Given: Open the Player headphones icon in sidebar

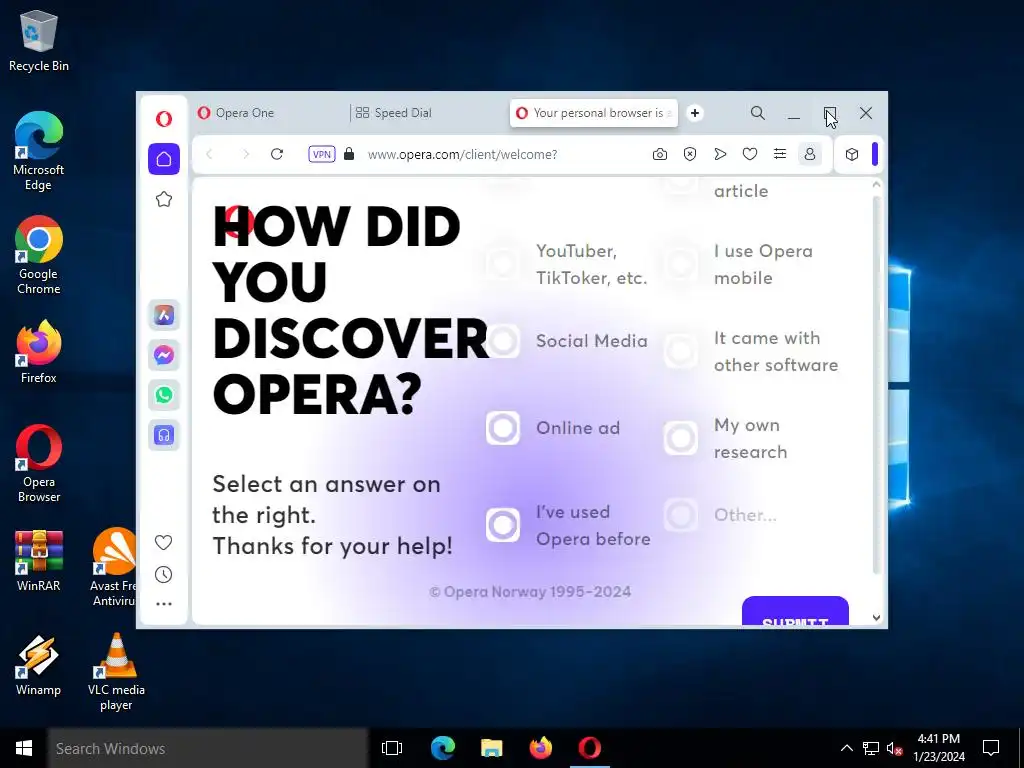Looking at the screenshot, I should click(x=164, y=435).
